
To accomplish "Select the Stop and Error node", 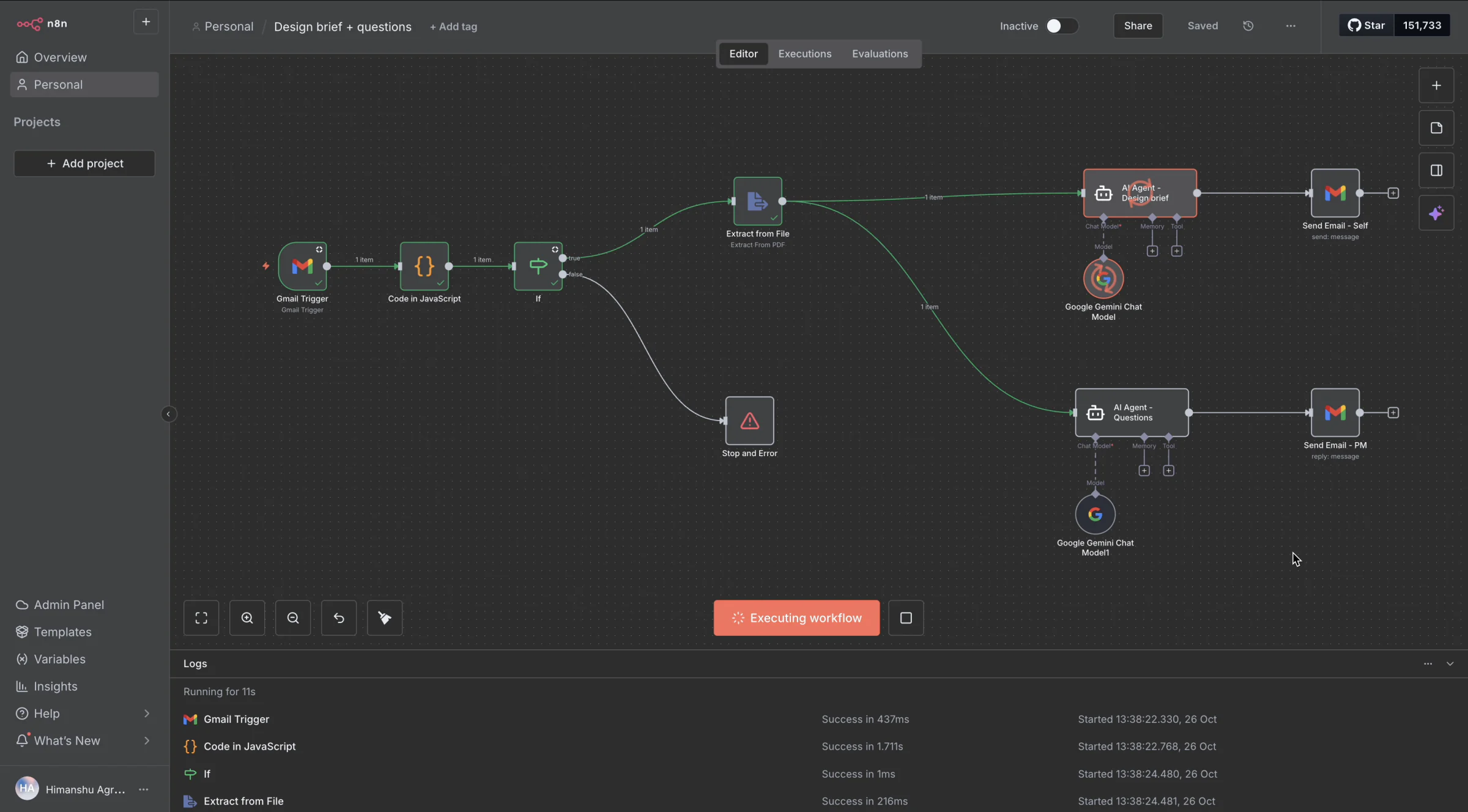I will click(x=749, y=421).
